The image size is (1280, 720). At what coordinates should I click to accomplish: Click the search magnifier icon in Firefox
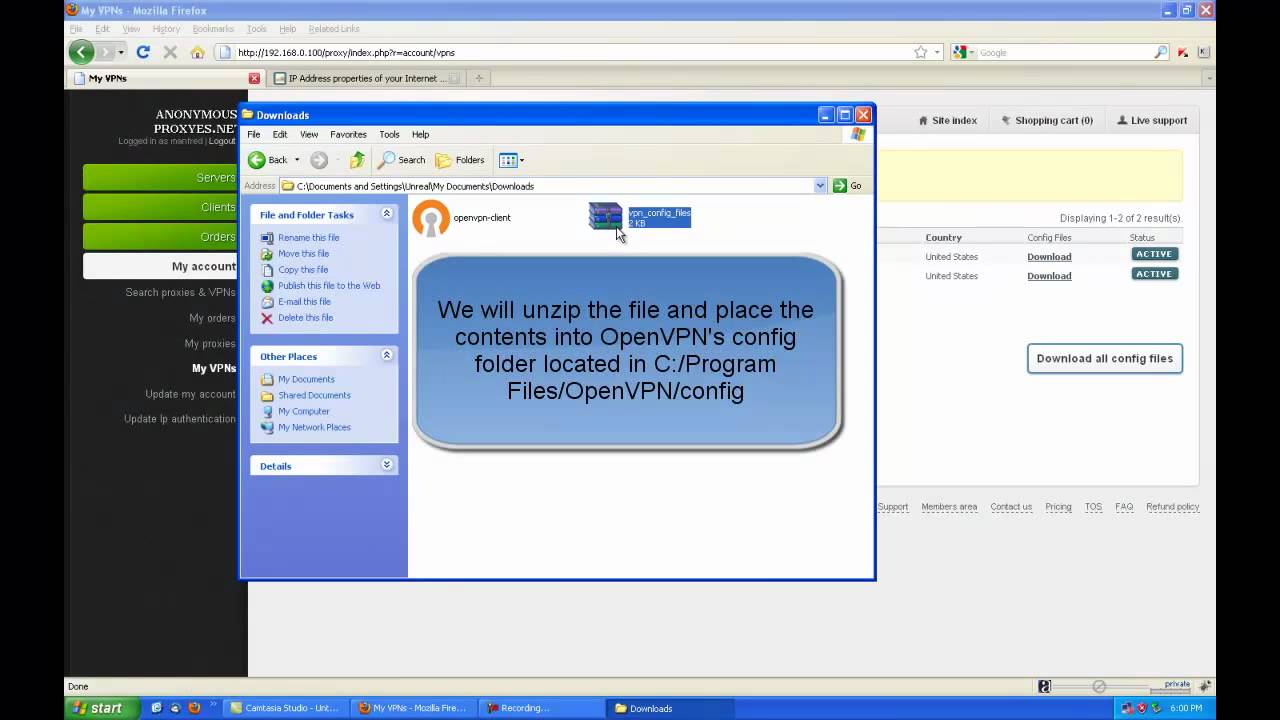tap(1161, 52)
